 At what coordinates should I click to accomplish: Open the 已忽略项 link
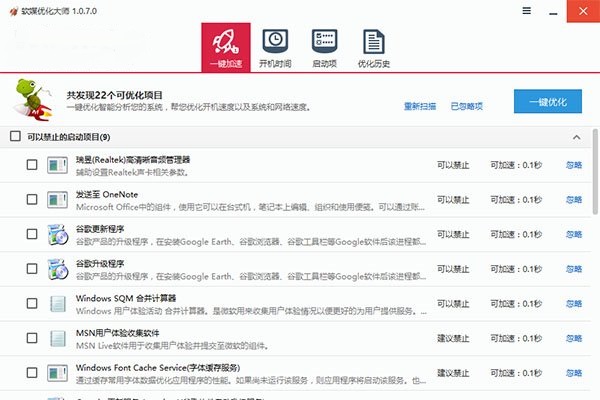pos(467,105)
